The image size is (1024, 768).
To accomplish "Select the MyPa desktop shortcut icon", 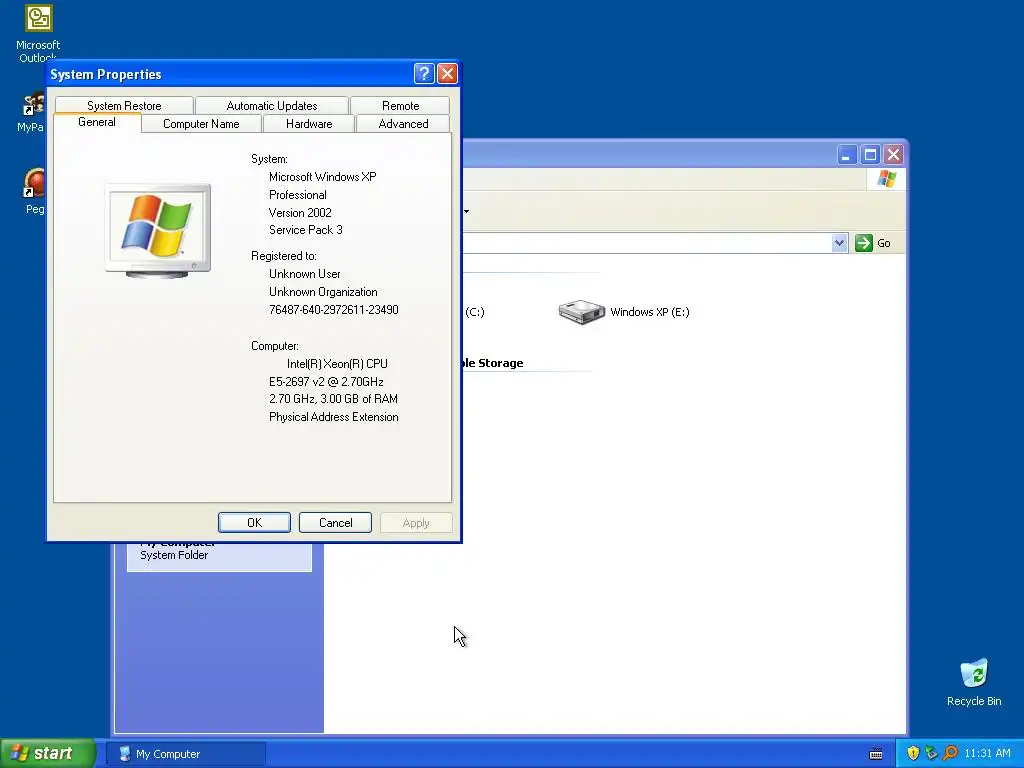I will [34, 104].
